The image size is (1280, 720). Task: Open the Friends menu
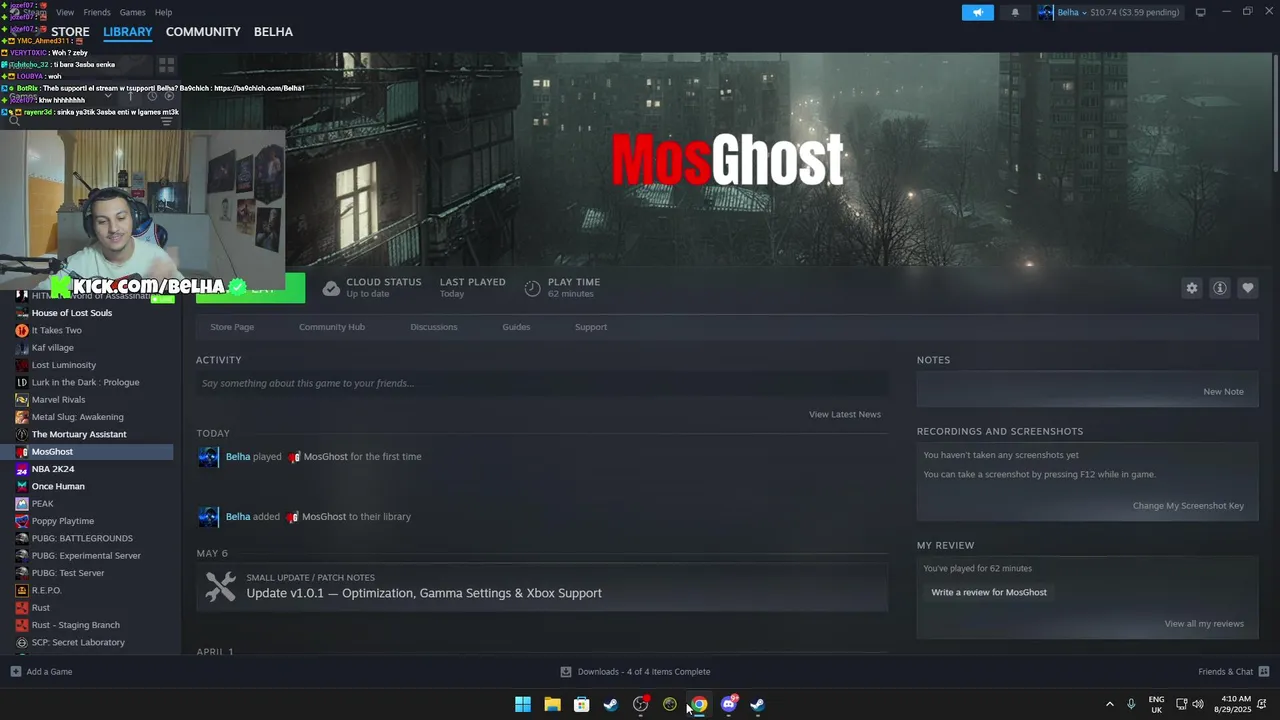[97, 12]
